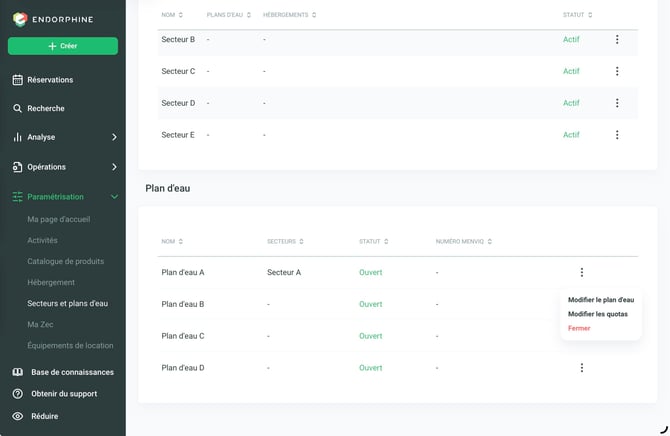
Task: Sort sectors by Statut column
Action: coord(577,15)
